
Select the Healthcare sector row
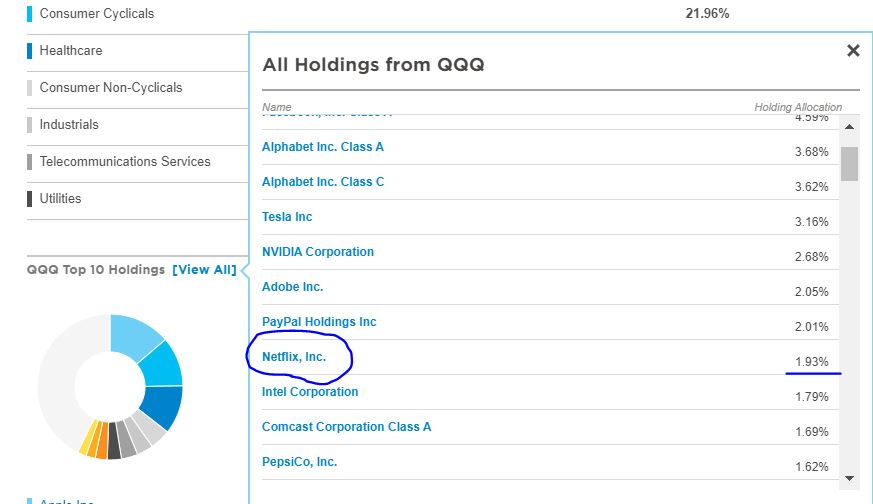coord(137,51)
